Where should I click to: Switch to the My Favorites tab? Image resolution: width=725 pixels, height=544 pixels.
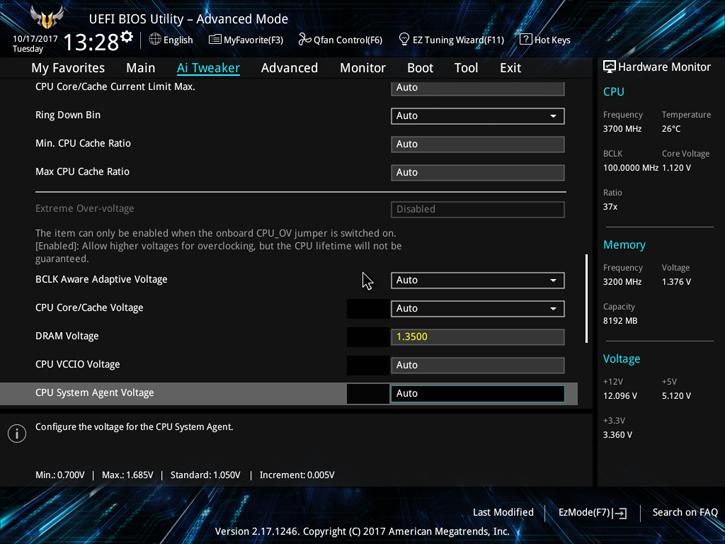click(x=68, y=68)
